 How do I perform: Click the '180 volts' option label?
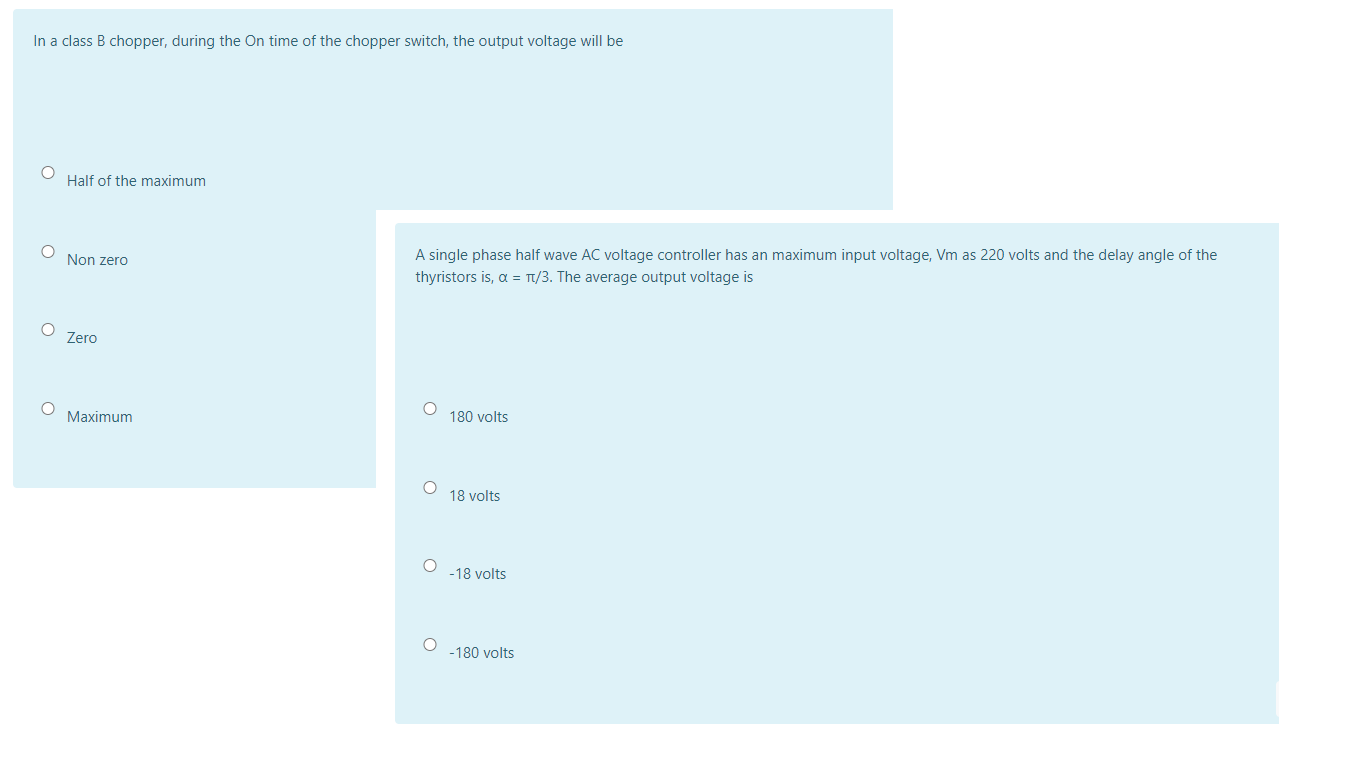478,417
